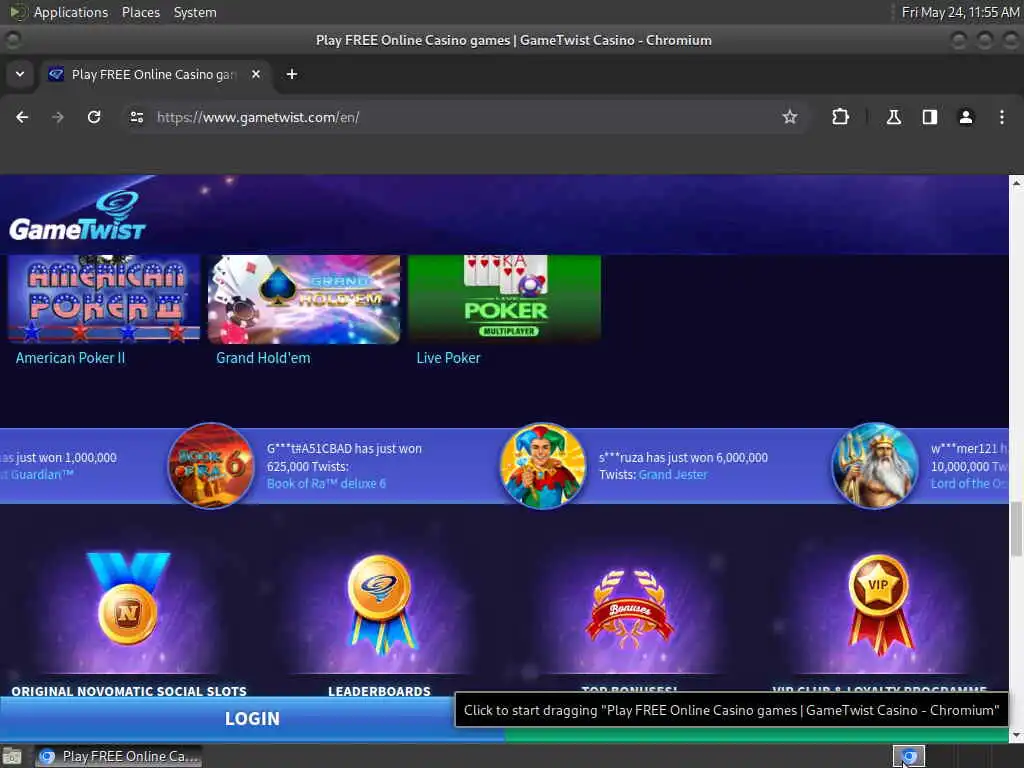Click the VIP star medal icon

pos(879,604)
